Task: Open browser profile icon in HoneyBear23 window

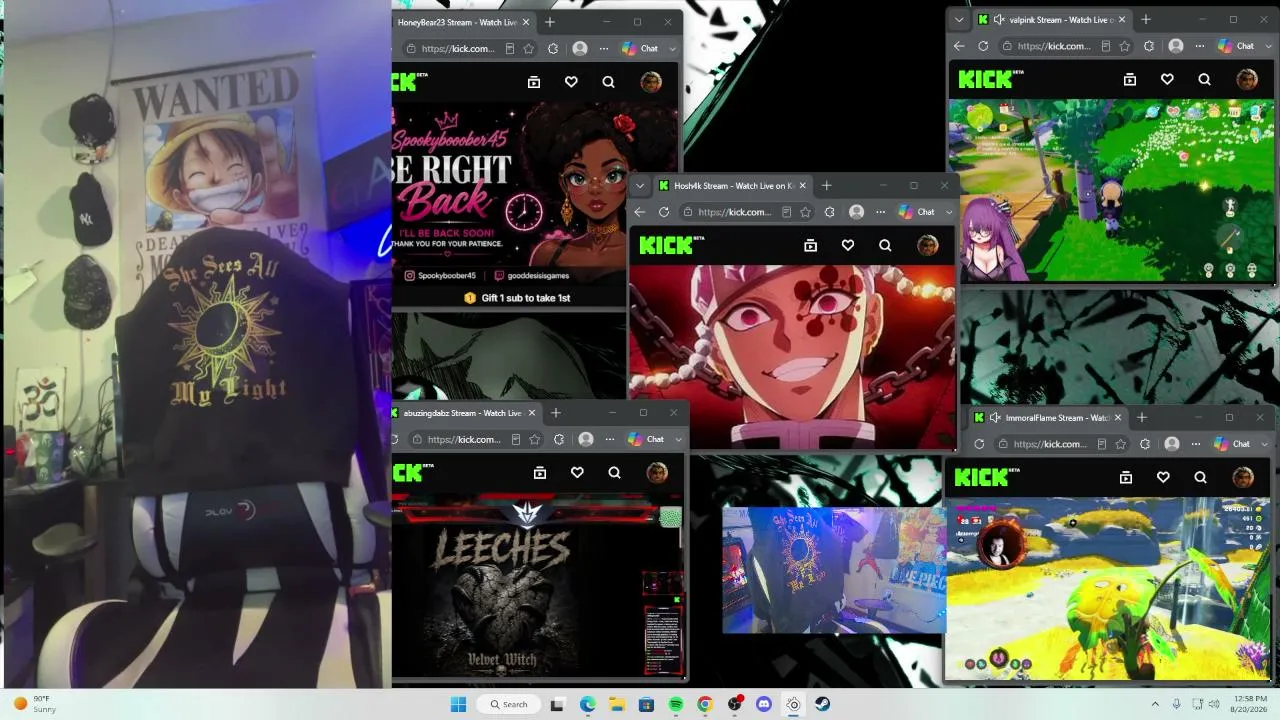Action: tap(580, 48)
